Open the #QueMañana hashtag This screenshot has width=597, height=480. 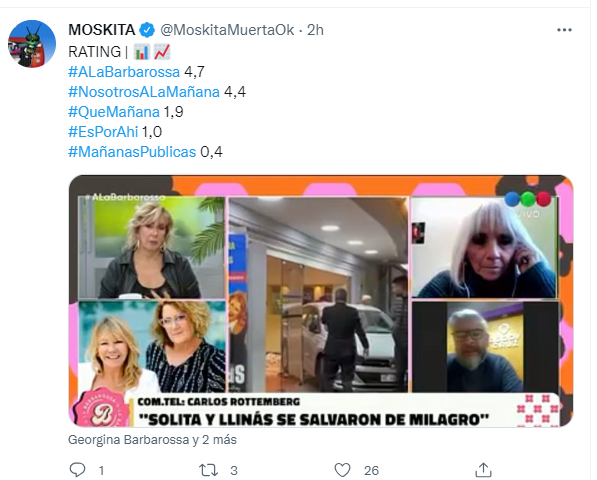click(114, 112)
